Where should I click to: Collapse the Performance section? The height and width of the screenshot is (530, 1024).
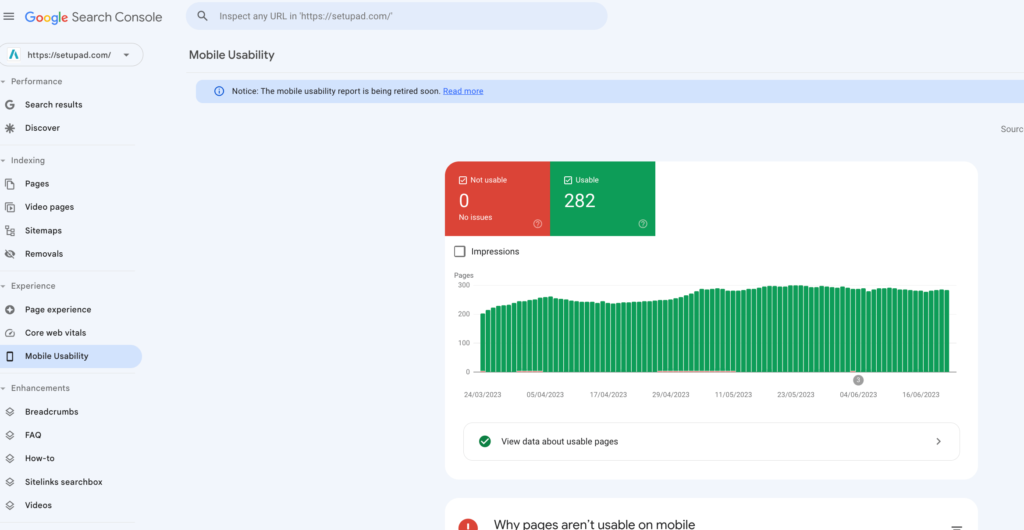(5, 82)
